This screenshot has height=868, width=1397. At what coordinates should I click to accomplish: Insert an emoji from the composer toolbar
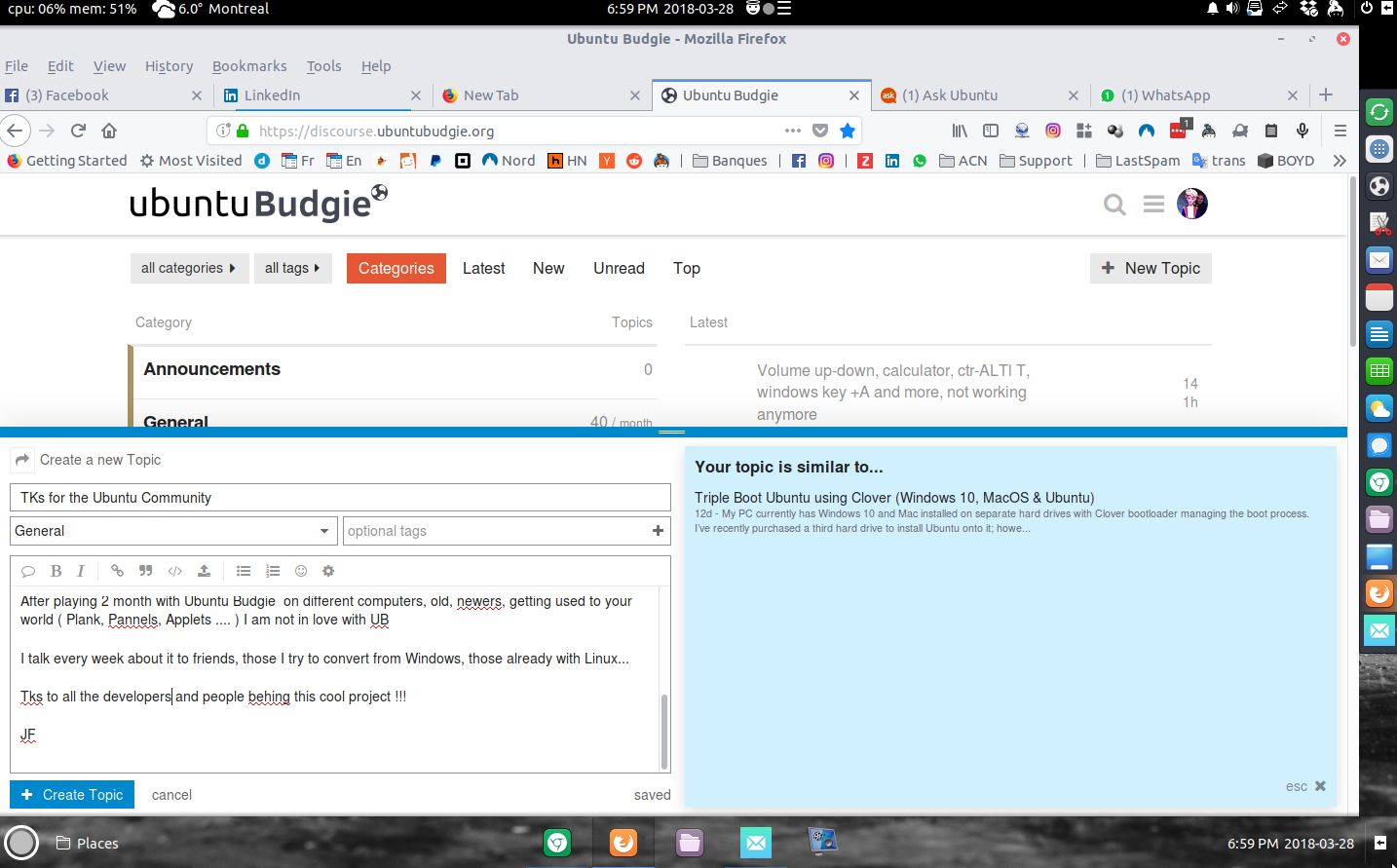click(x=300, y=570)
